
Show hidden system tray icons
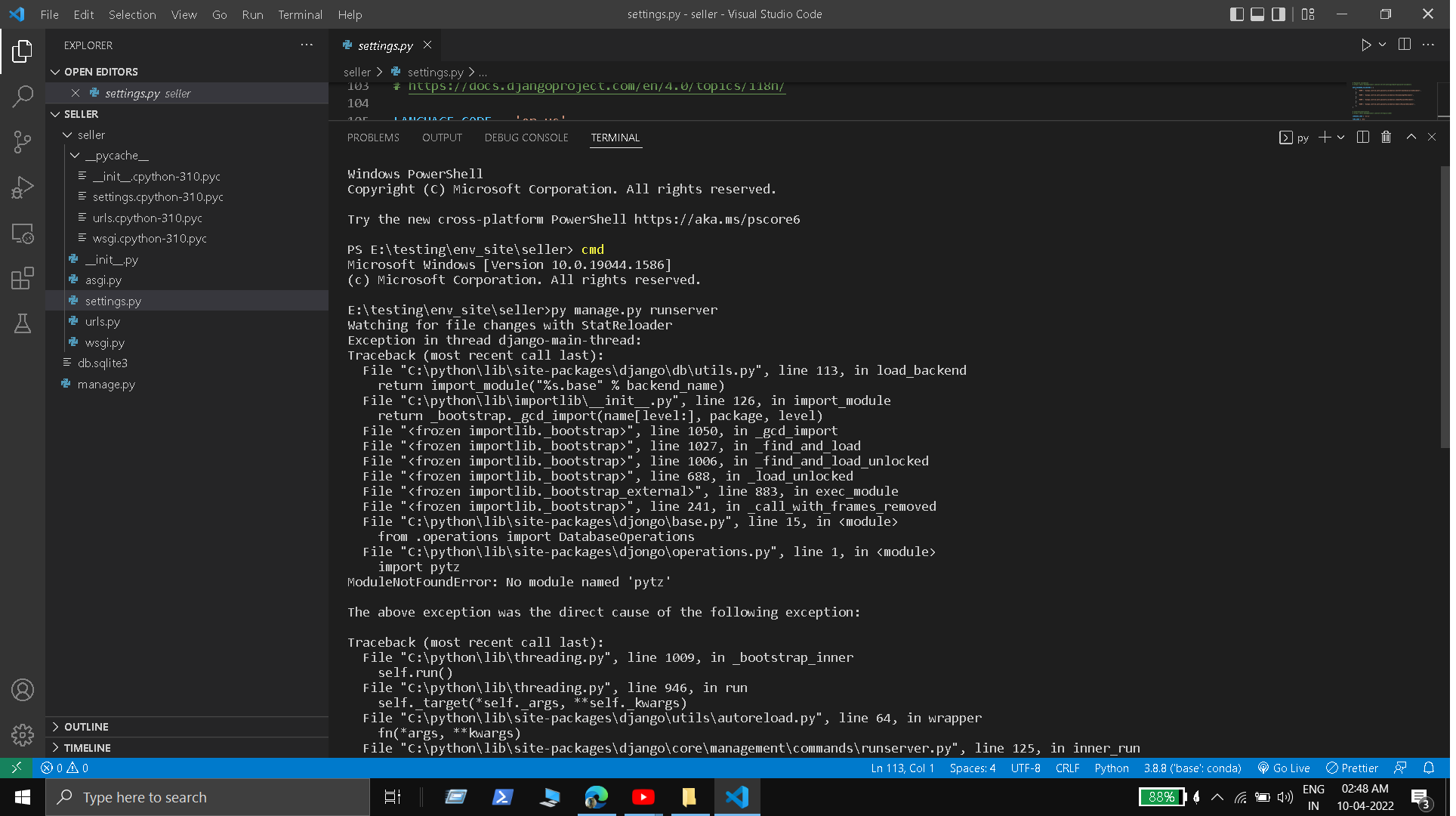coord(1217,797)
